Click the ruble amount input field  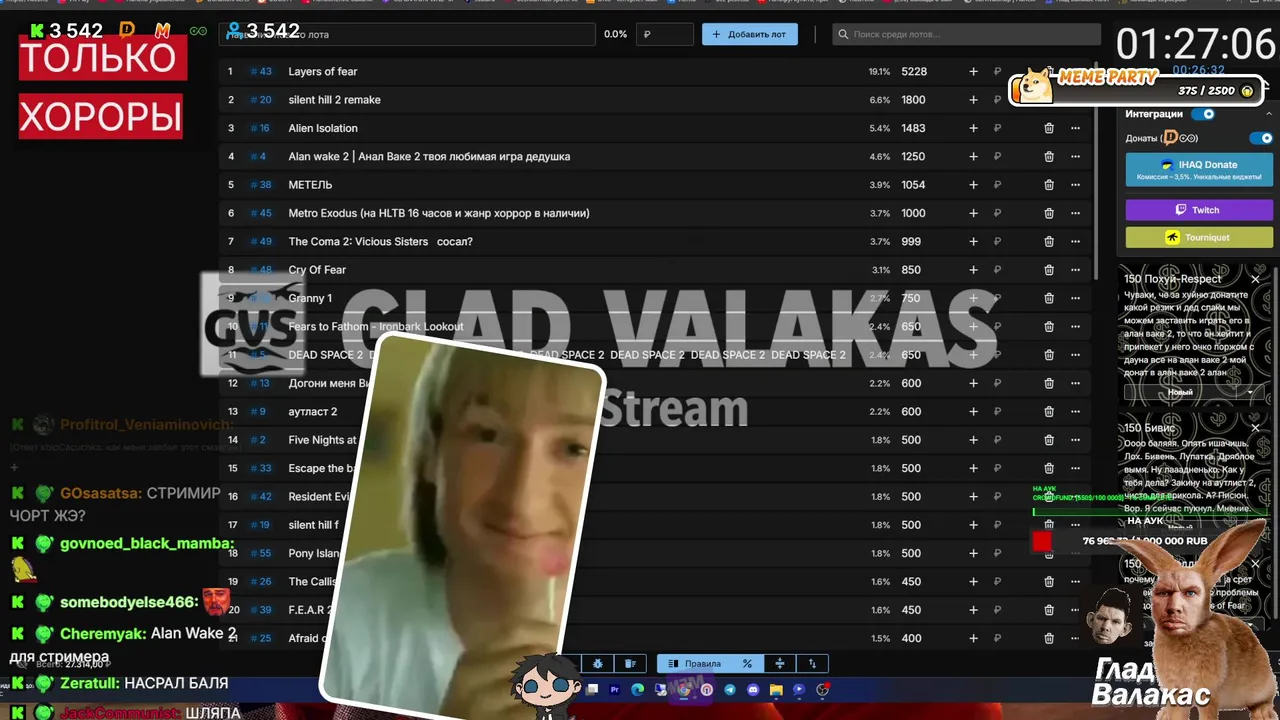(664, 34)
